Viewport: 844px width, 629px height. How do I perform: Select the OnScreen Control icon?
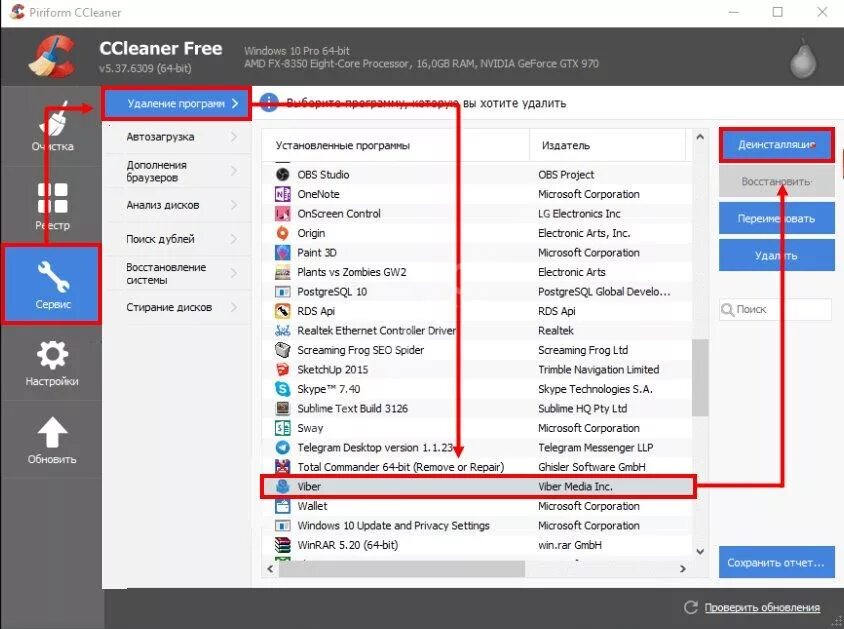click(283, 214)
